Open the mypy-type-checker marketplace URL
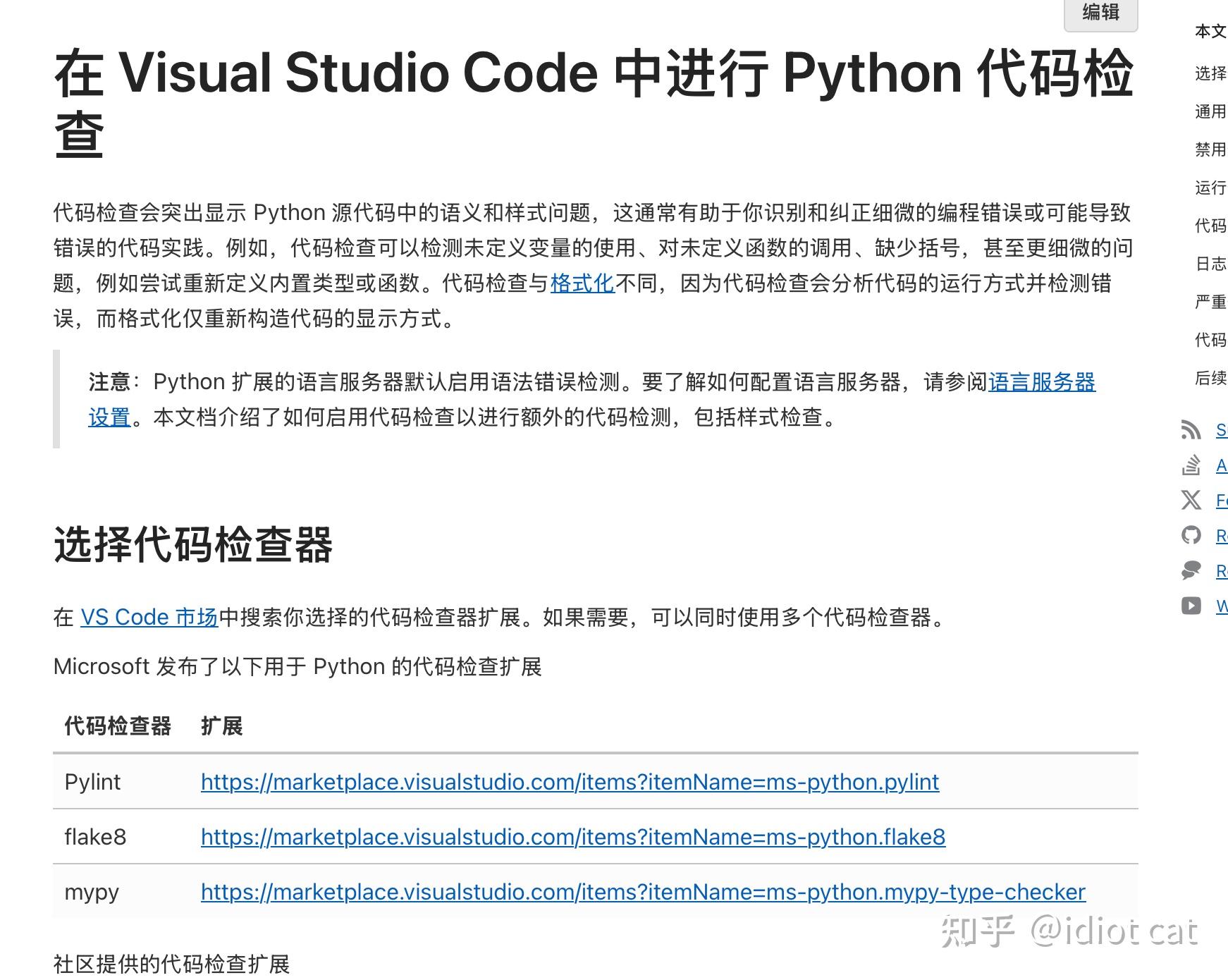The image size is (1228, 980). pyautogui.click(x=642, y=892)
